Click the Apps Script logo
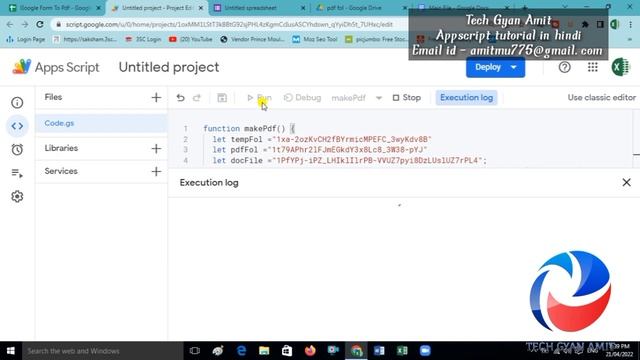This screenshot has height=360, width=640. pyautogui.click(x=22, y=67)
